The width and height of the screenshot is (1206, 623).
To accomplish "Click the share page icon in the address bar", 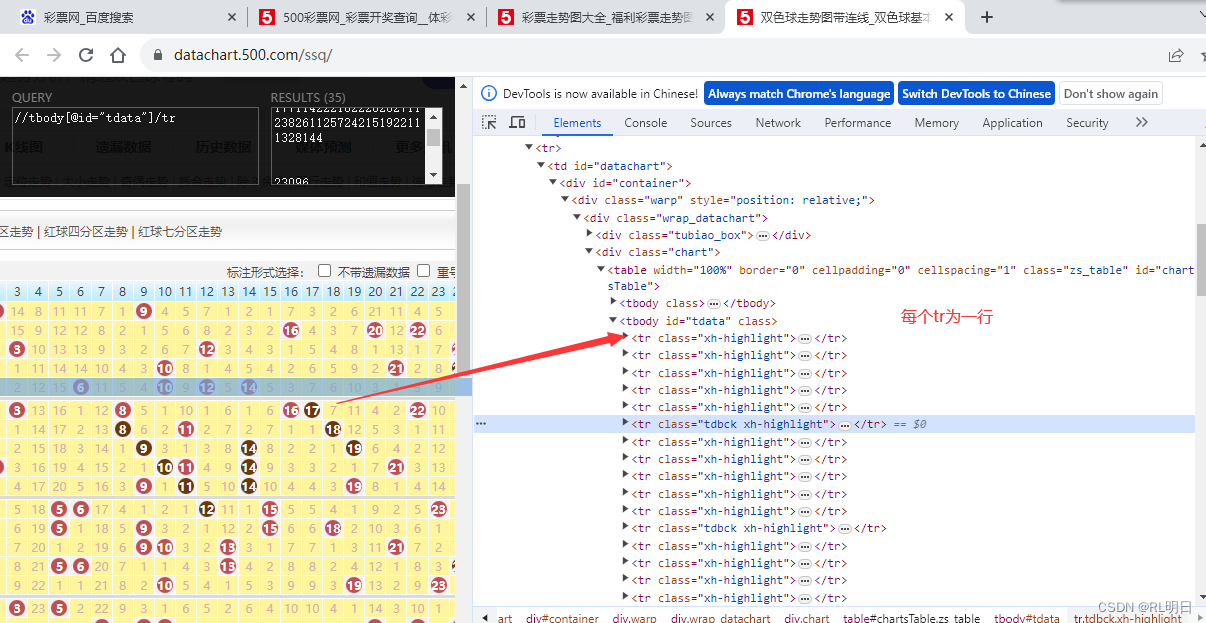I will click(x=1176, y=55).
